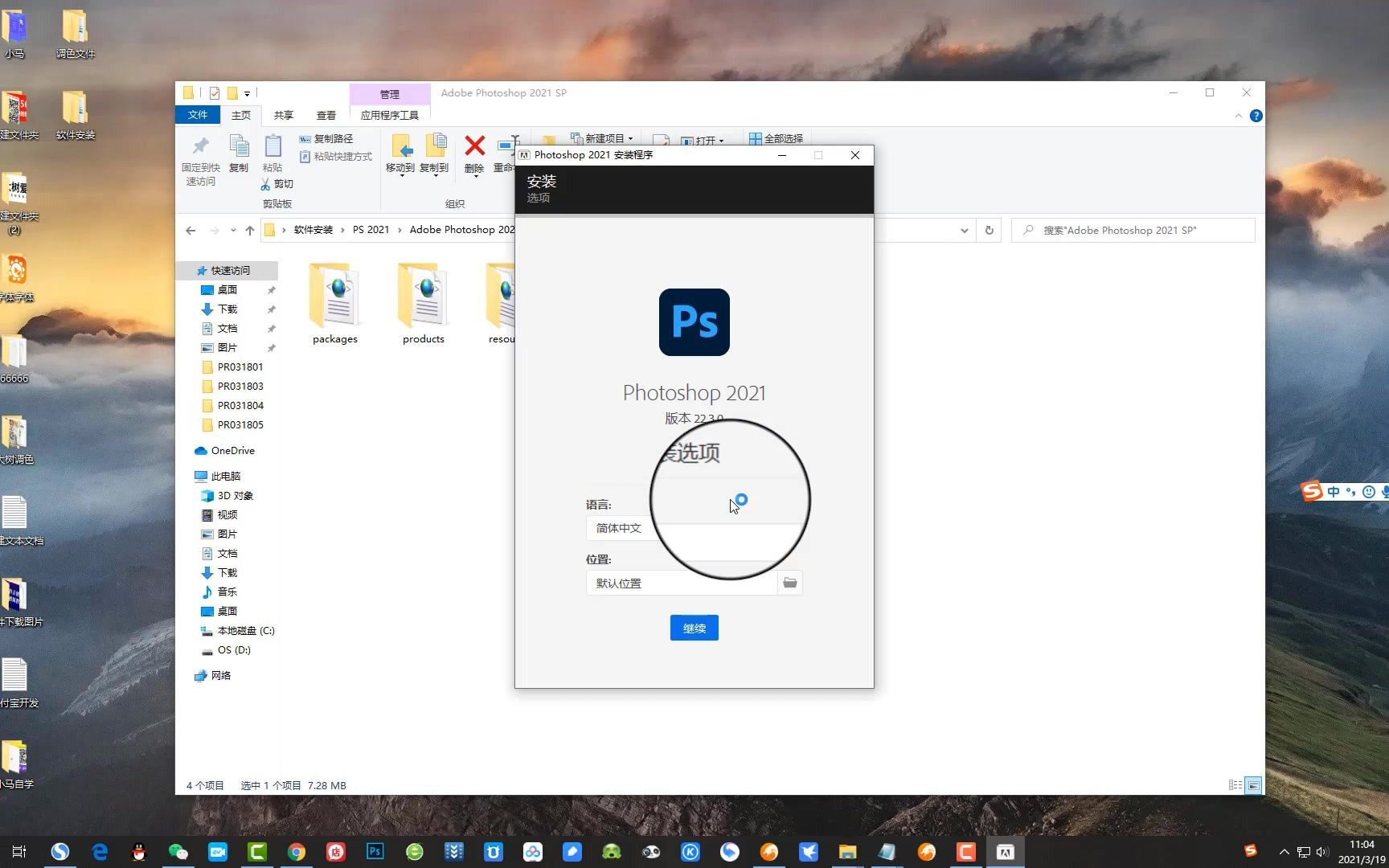Switch to details view icon in status bar

pyautogui.click(x=1235, y=785)
